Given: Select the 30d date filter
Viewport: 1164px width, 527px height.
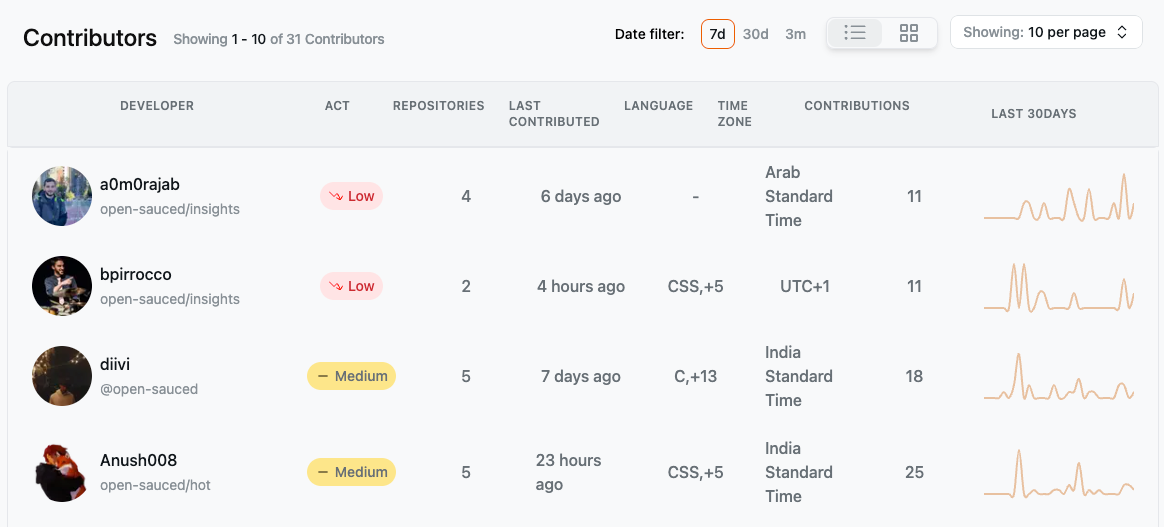Looking at the screenshot, I should coord(756,33).
